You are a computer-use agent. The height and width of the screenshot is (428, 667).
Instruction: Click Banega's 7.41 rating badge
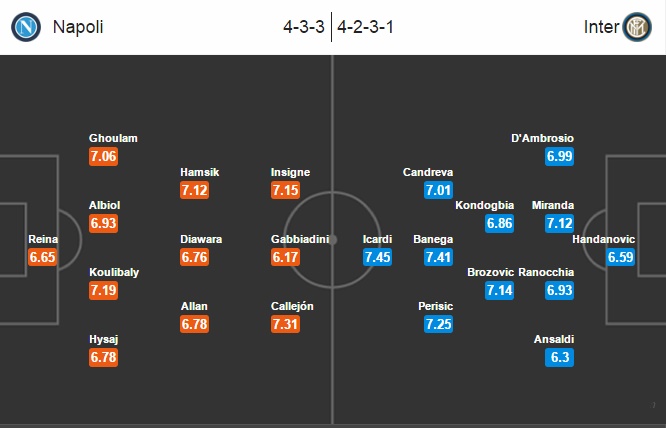click(x=438, y=257)
